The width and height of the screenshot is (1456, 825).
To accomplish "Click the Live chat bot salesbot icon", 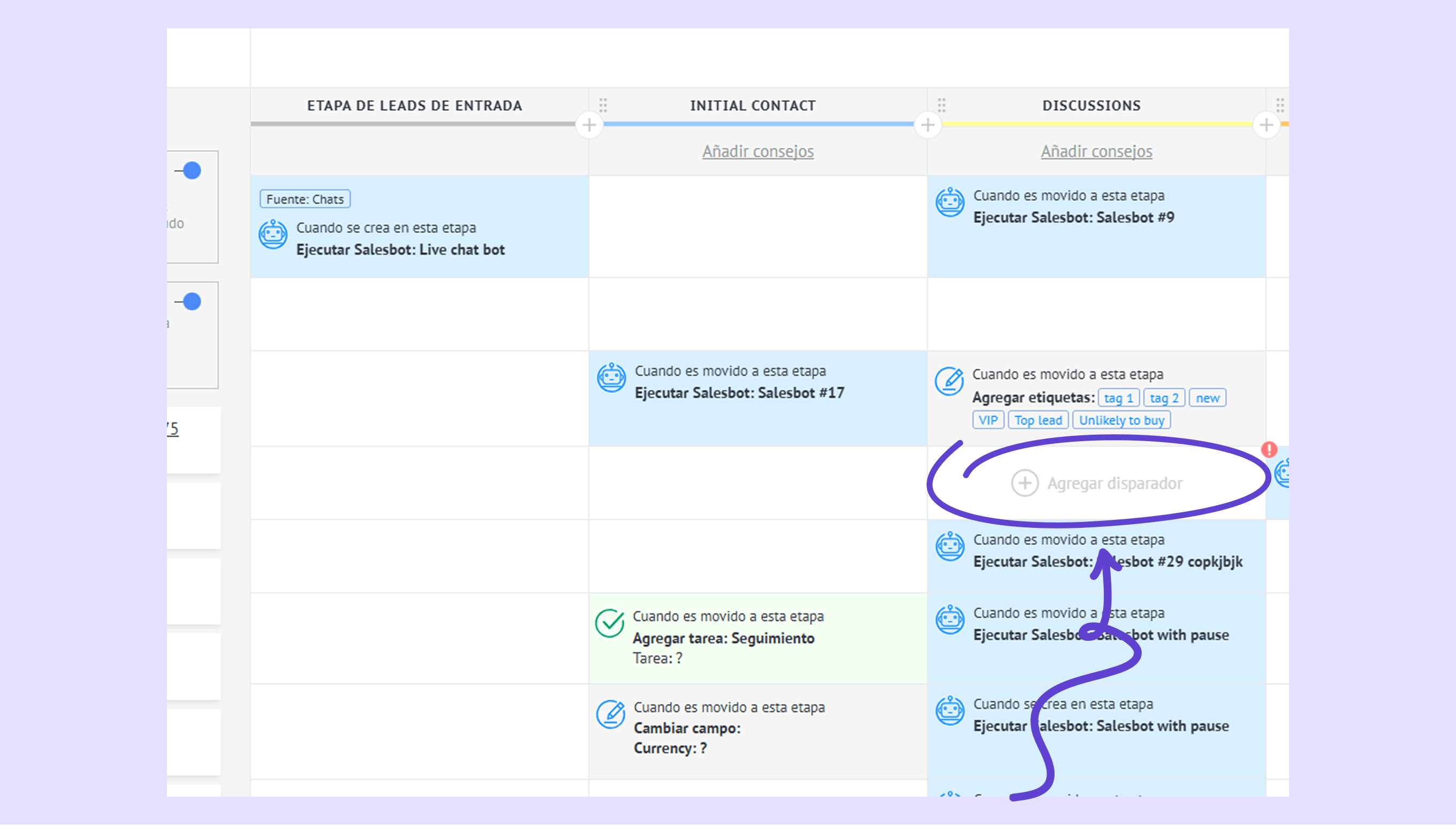I will tap(273, 234).
